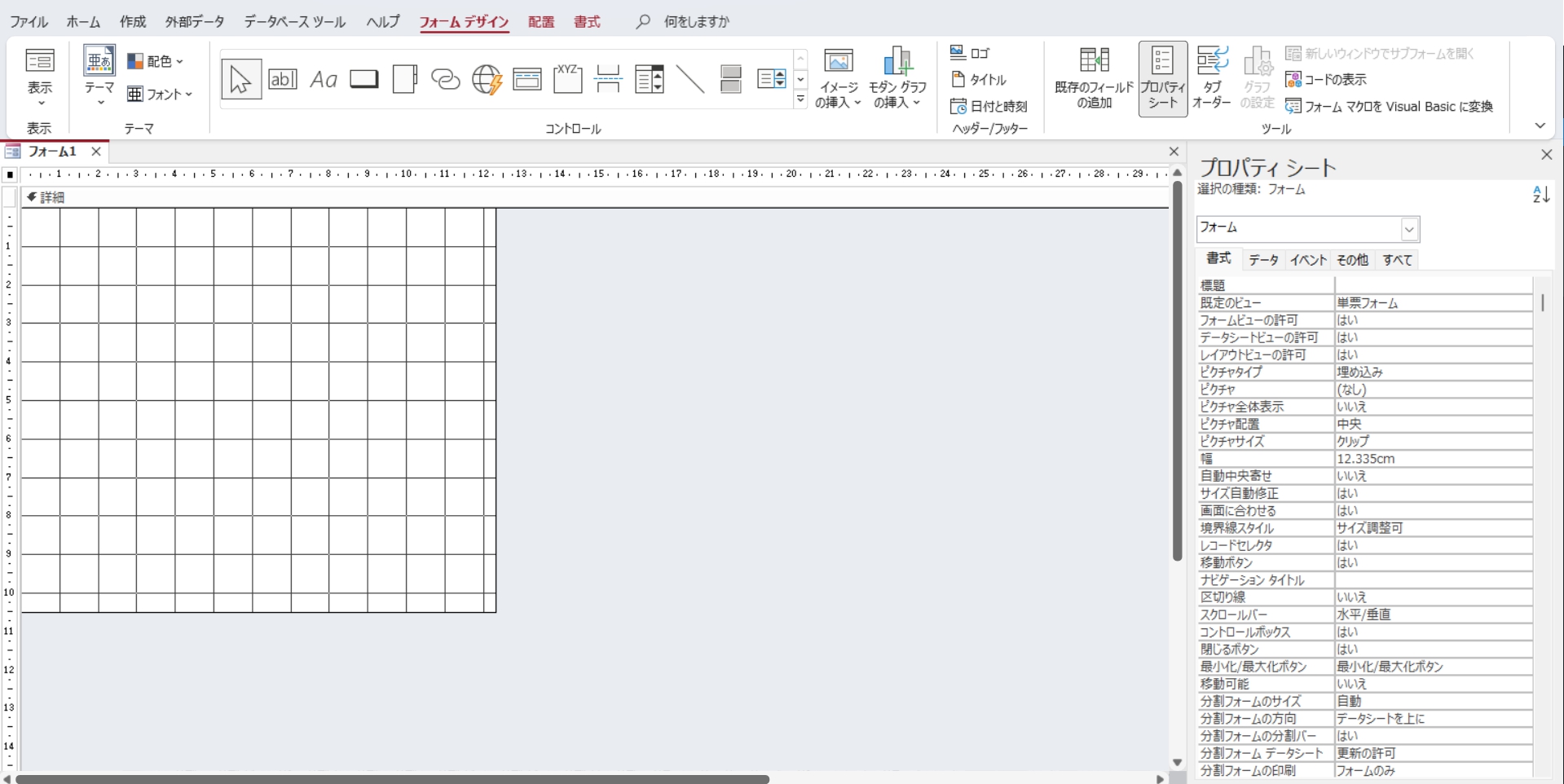Image resolution: width=1564 pixels, height=784 pixels.
Task: Toggle the プロパティシート button off
Action: point(1162,78)
